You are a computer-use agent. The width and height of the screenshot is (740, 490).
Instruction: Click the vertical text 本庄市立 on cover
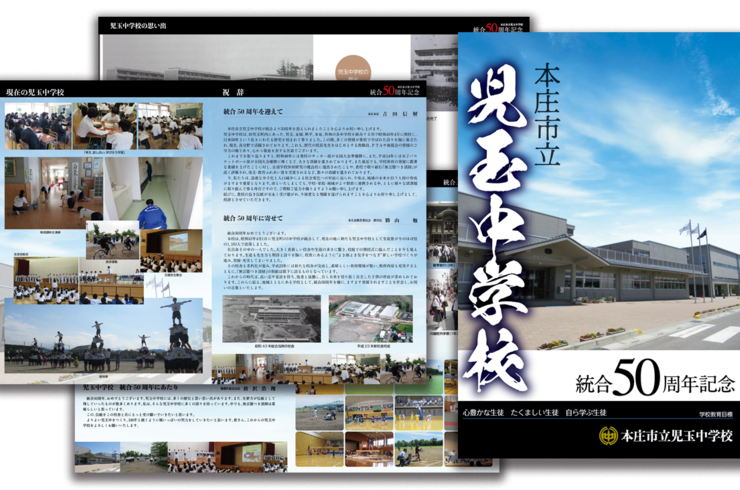[x=547, y=115]
